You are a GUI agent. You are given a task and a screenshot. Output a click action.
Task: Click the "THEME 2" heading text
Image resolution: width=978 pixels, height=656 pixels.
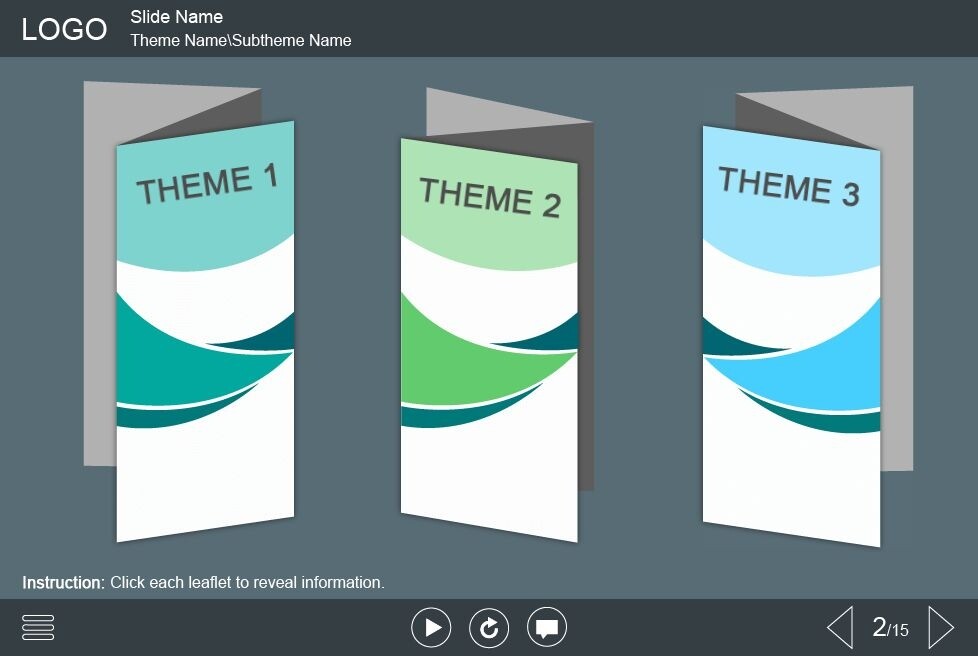point(489,196)
